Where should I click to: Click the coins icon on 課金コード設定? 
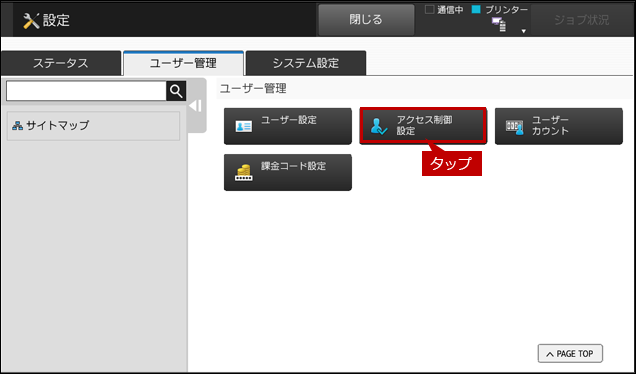[x=243, y=173]
